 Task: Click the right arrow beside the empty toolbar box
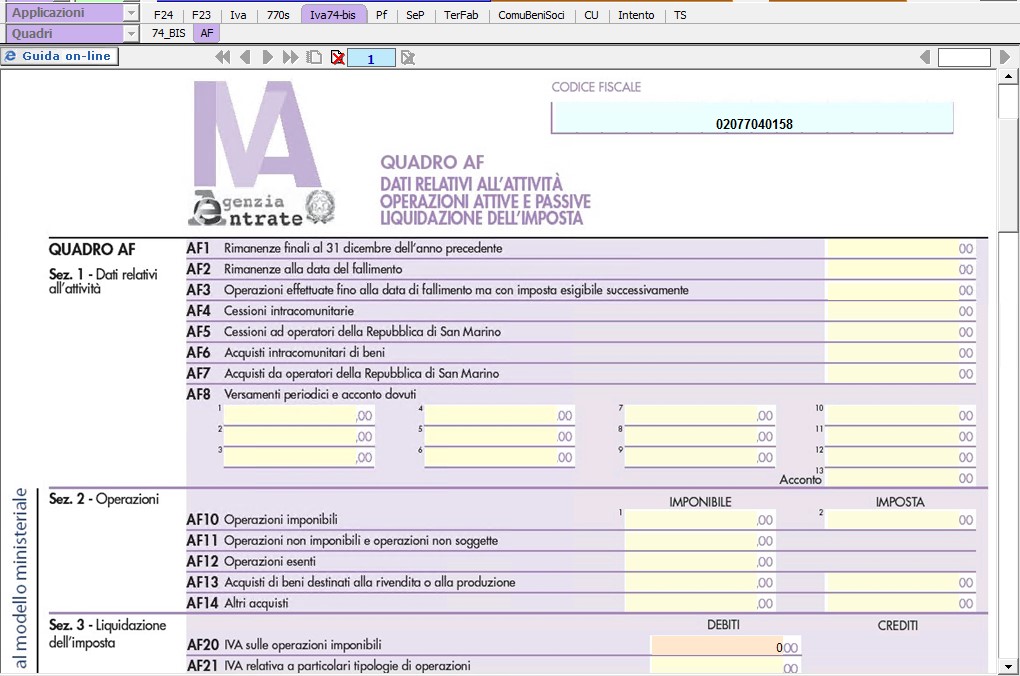point(1005,57)
